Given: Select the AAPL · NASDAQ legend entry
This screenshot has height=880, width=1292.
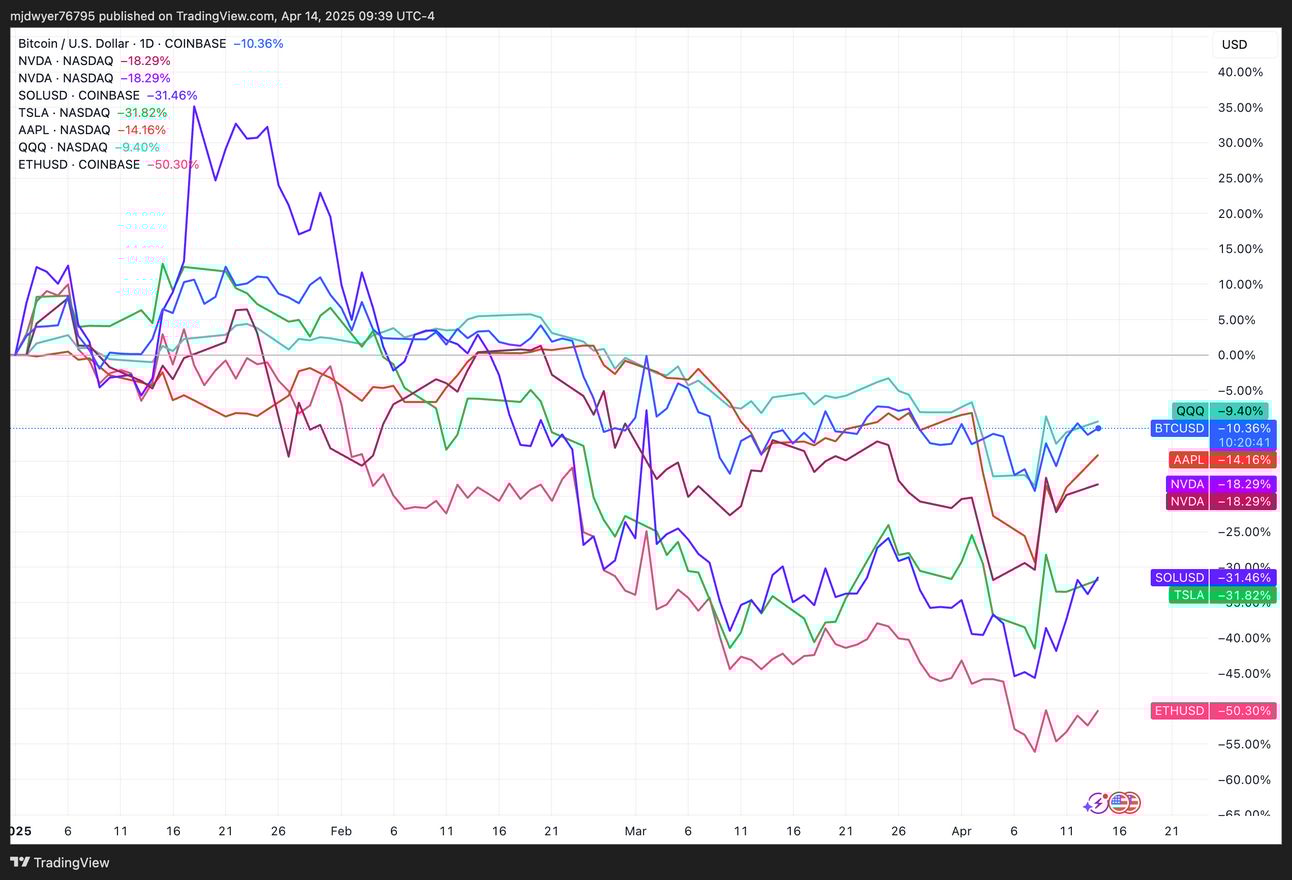Looking at the screenshot, I should (x=92, y=130).
